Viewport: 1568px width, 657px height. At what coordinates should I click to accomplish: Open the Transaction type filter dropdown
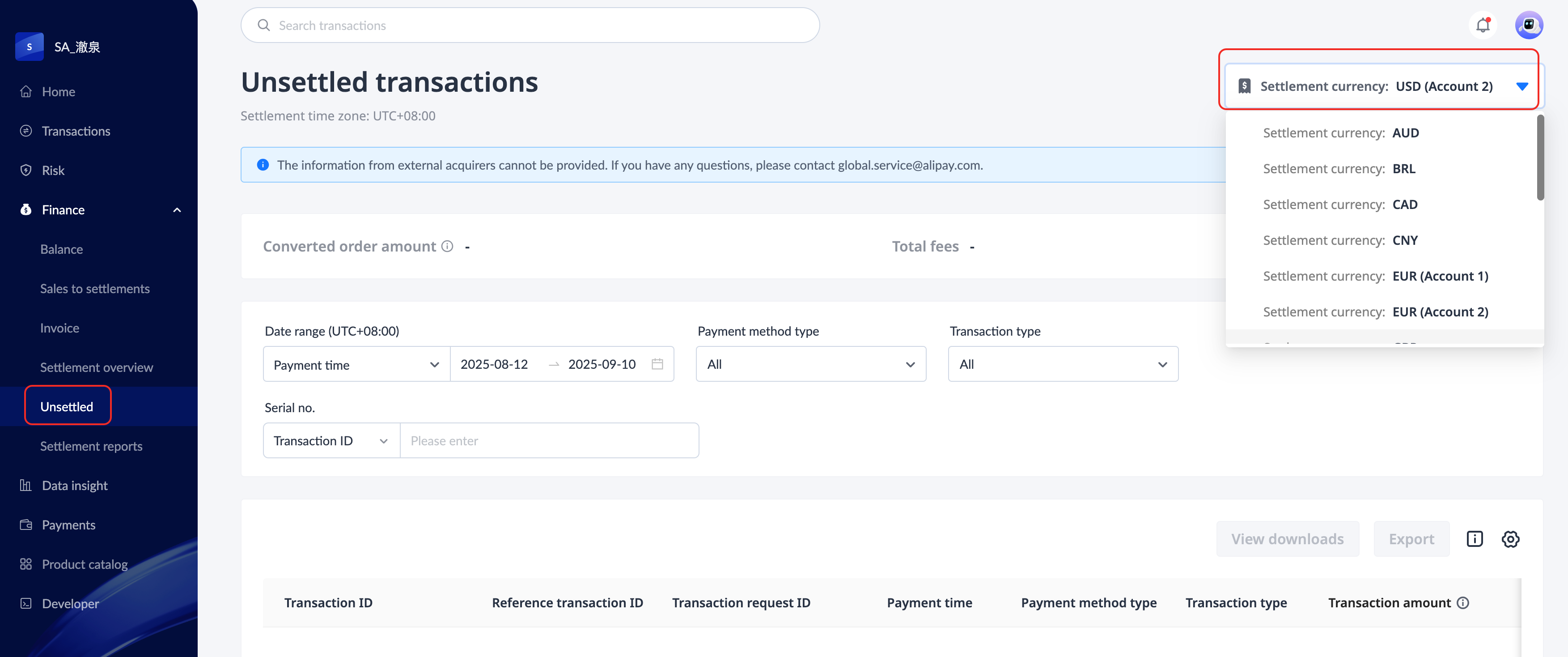1063,364
